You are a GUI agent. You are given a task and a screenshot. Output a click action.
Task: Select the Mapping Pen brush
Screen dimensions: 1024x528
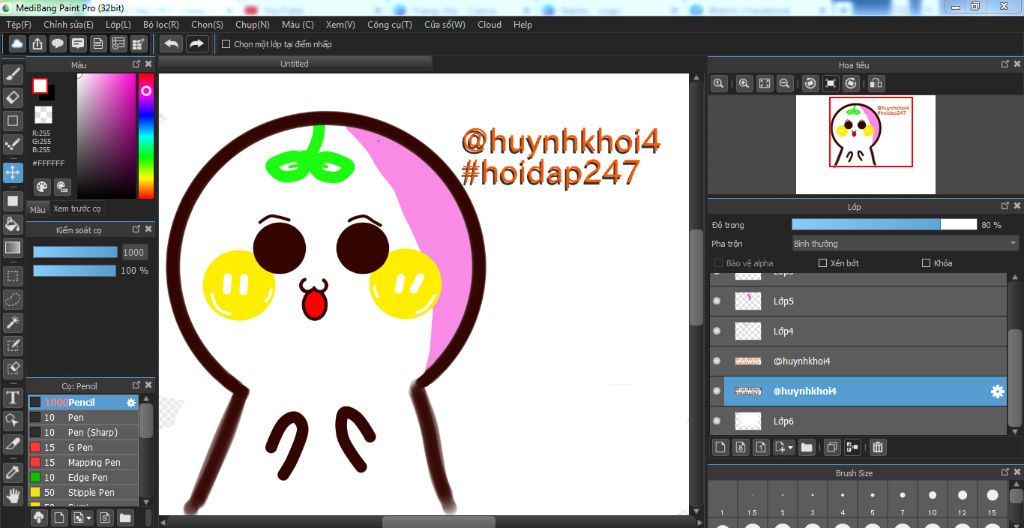[83, 463]
